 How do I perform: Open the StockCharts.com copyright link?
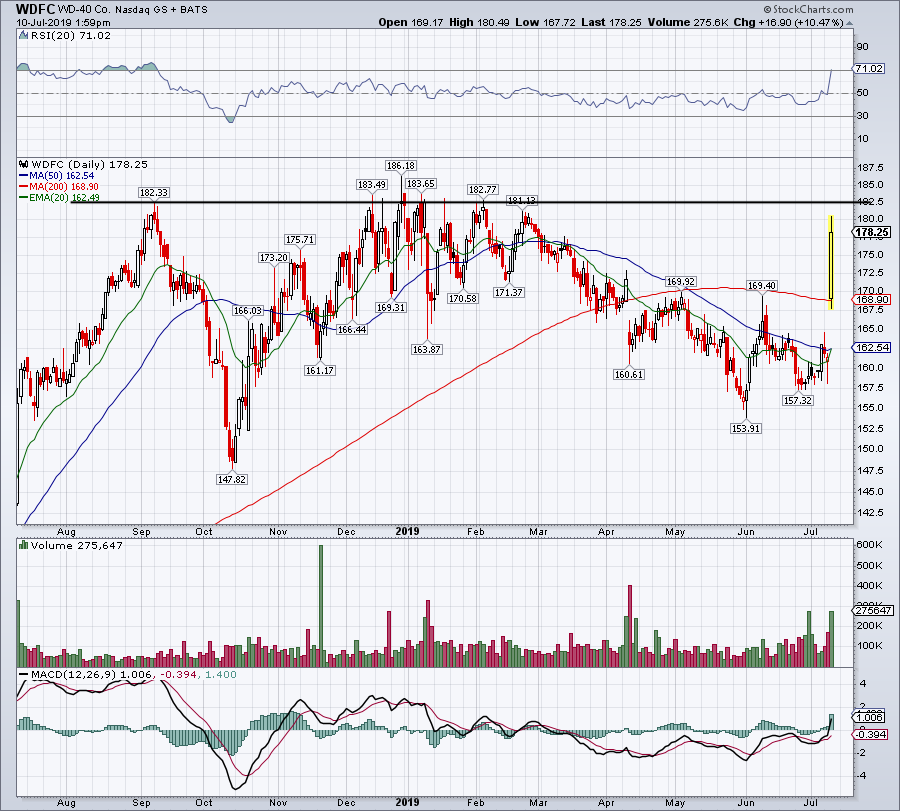pyautogui.click(x=808, y=9)
